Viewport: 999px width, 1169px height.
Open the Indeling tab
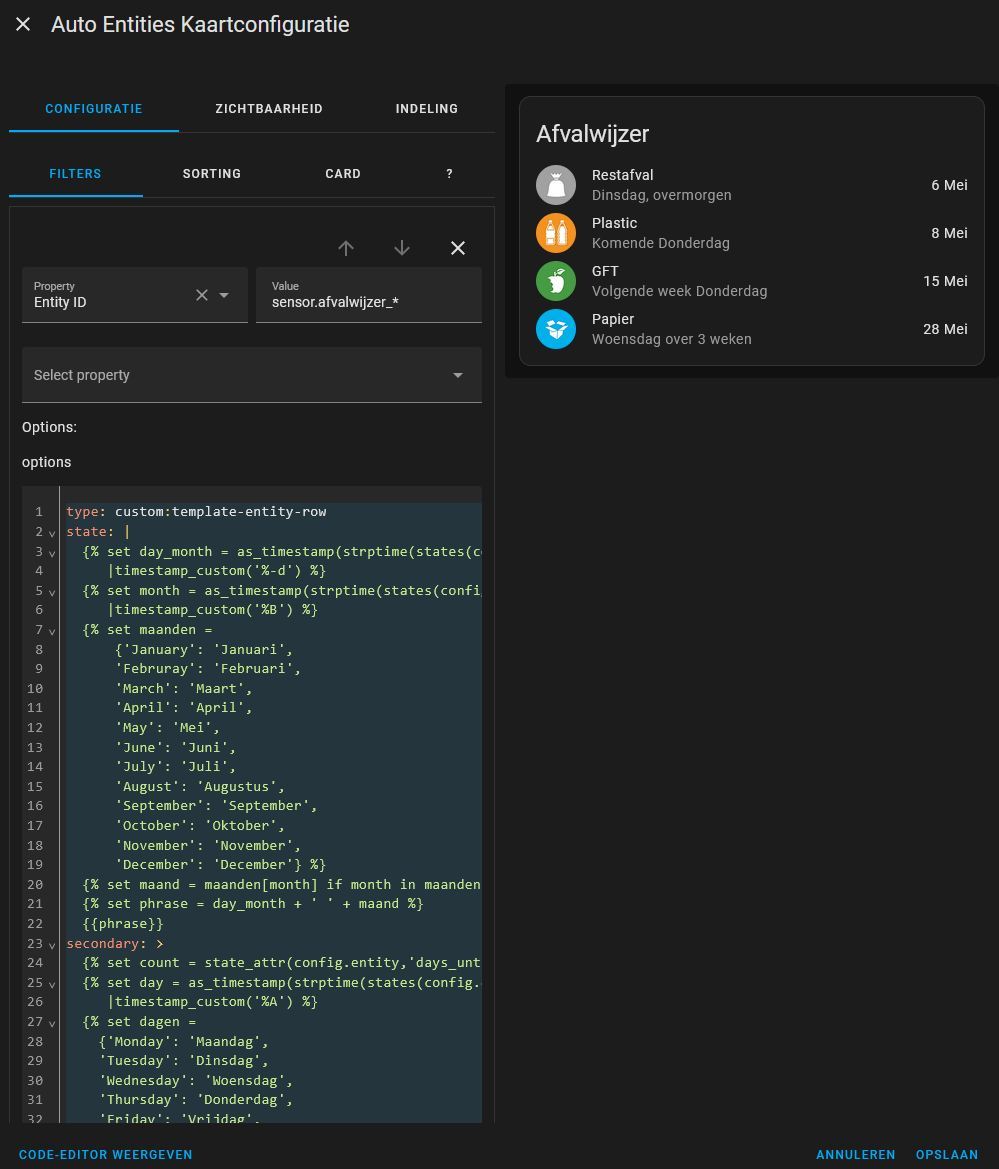[x=427, y=109]
